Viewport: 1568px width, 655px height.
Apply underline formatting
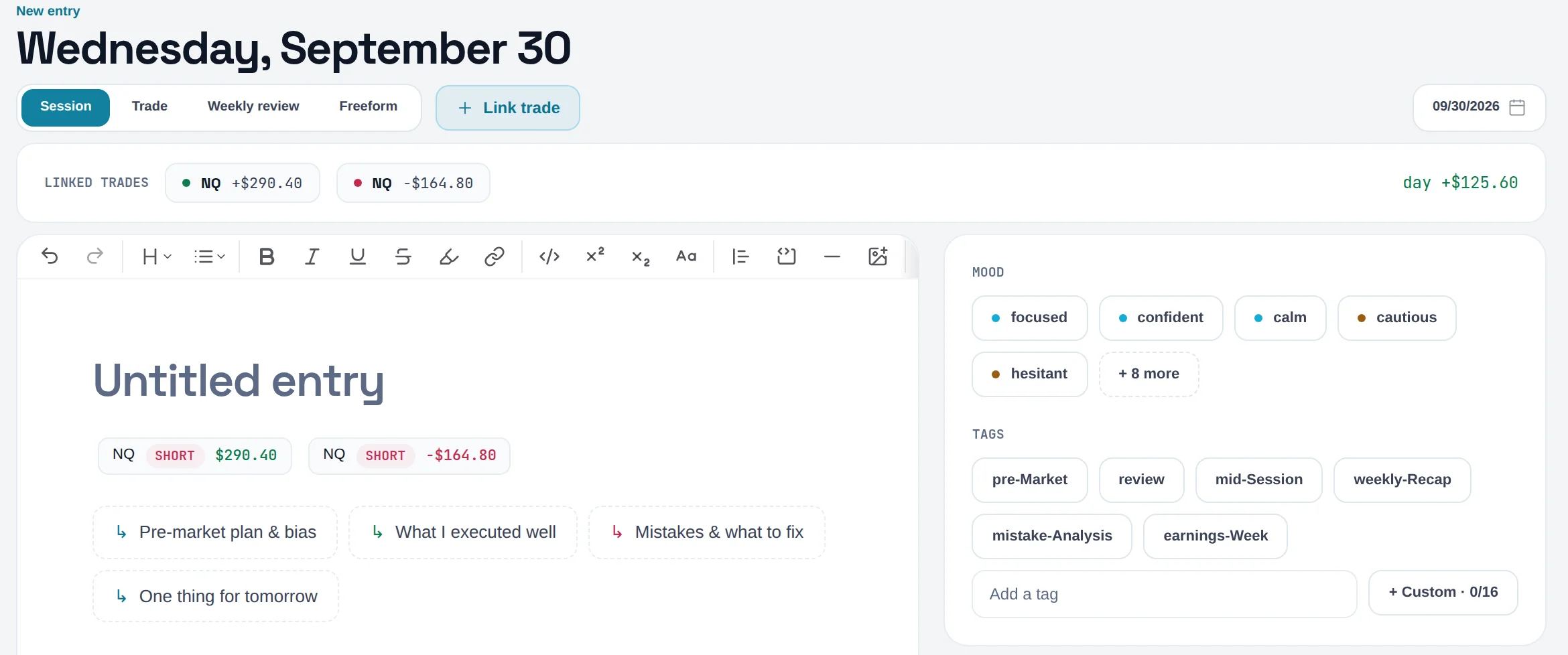358,257
